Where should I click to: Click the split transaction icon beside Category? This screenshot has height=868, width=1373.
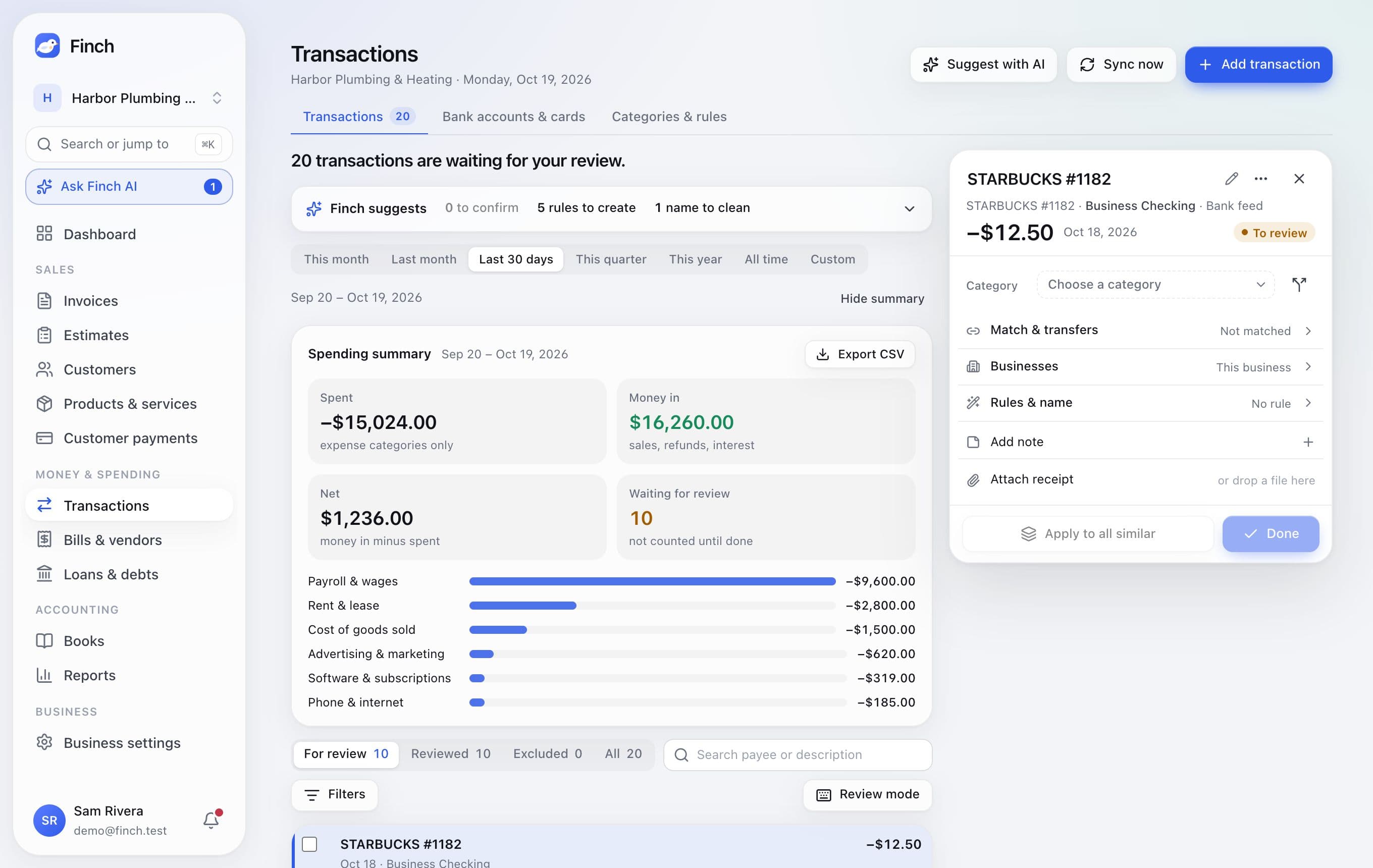pos(1299,285)
